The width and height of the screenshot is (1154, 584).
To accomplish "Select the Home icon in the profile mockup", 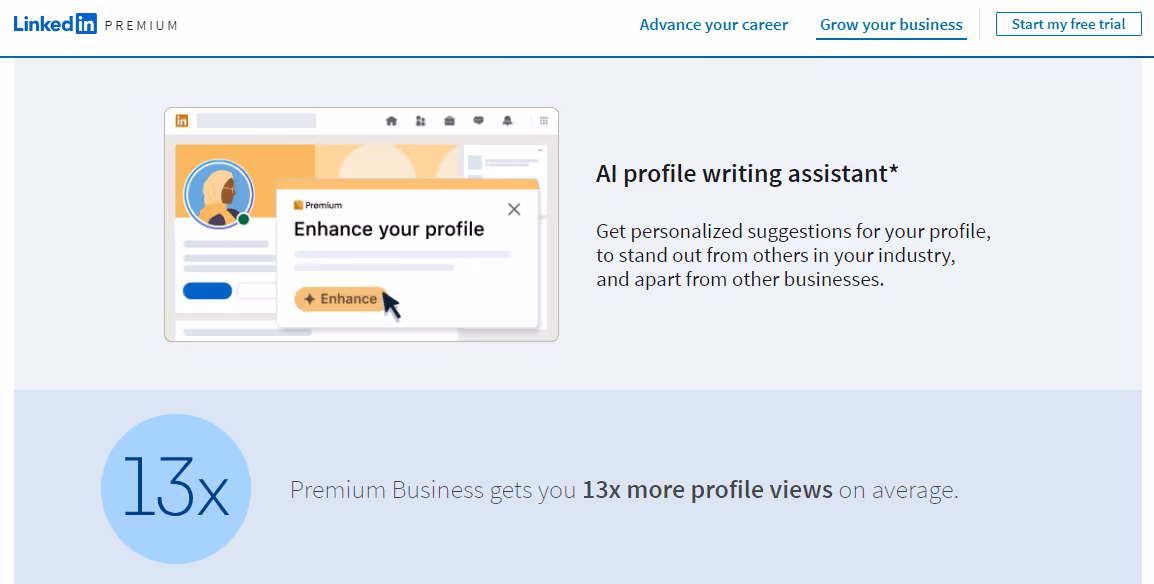I will [391, 120].
